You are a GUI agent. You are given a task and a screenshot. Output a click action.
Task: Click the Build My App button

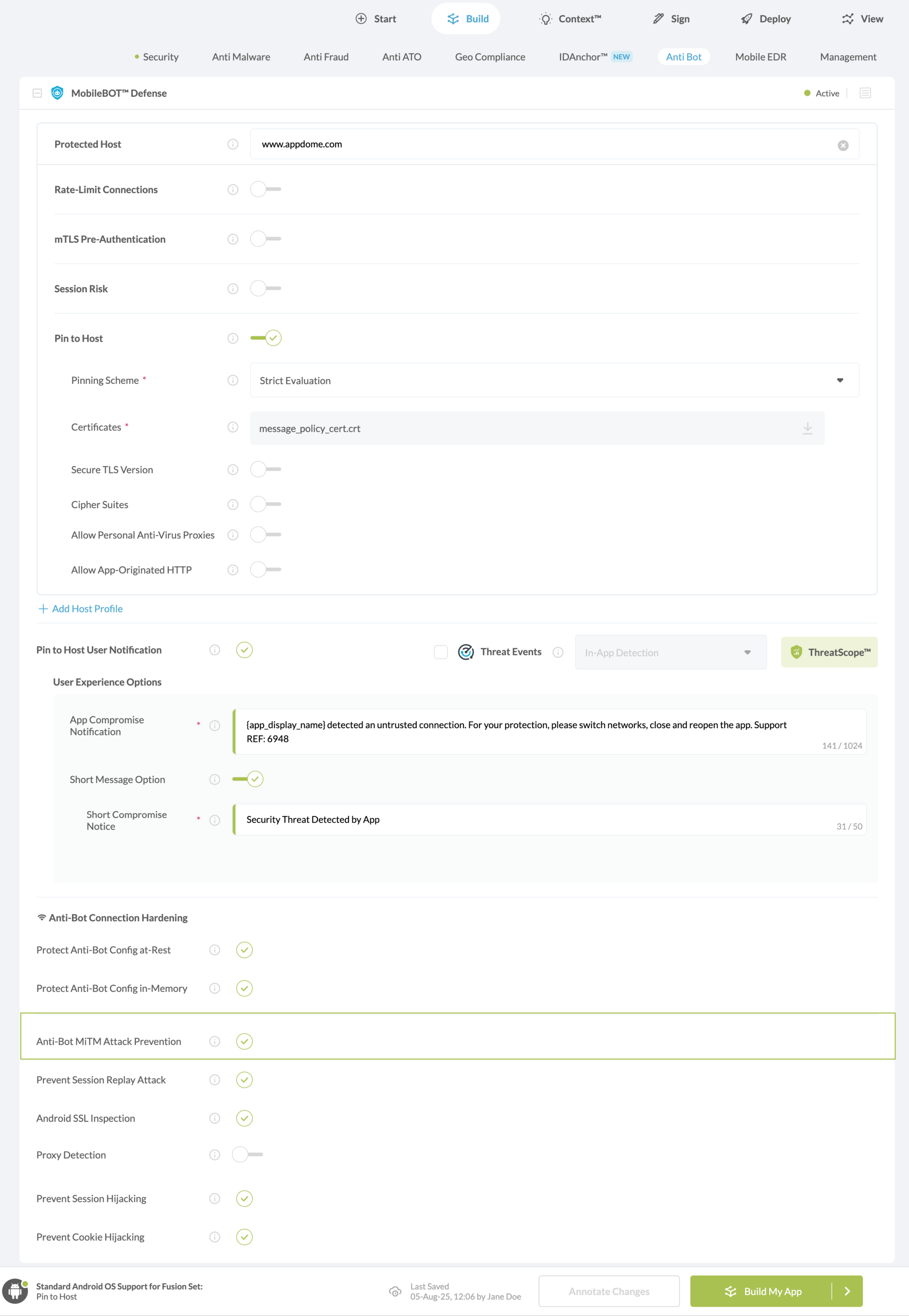(x=773, y=1291)
